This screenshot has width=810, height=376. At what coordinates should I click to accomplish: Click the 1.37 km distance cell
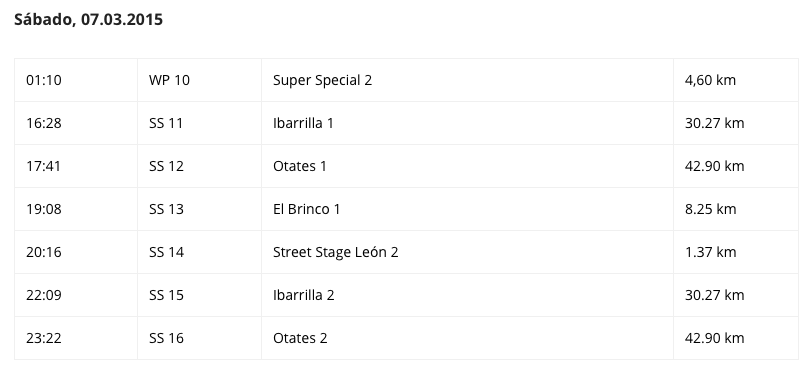(x=736, y=252)
